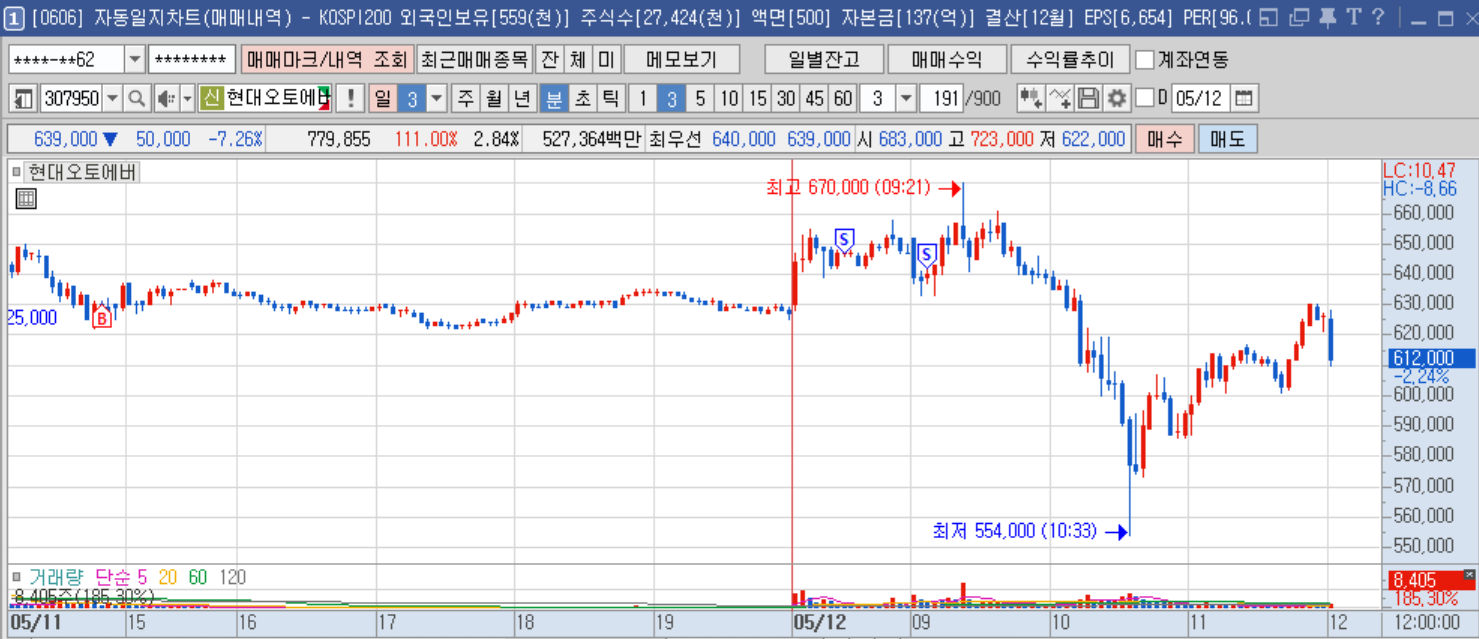Screen dimensions: 1479x639
Task: Click the 미 button
Action: point(607,59)
